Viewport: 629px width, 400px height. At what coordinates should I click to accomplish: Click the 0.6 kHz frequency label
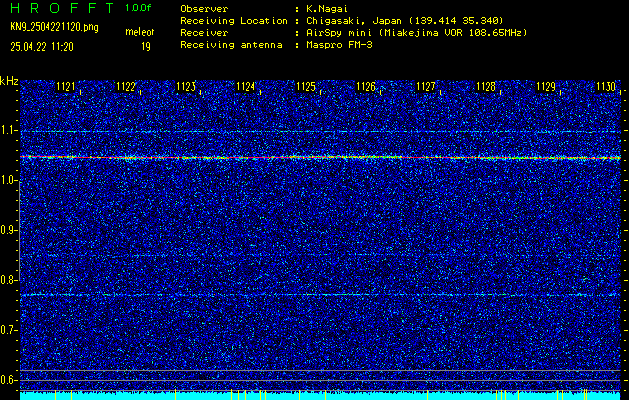(x=8, y=380)
